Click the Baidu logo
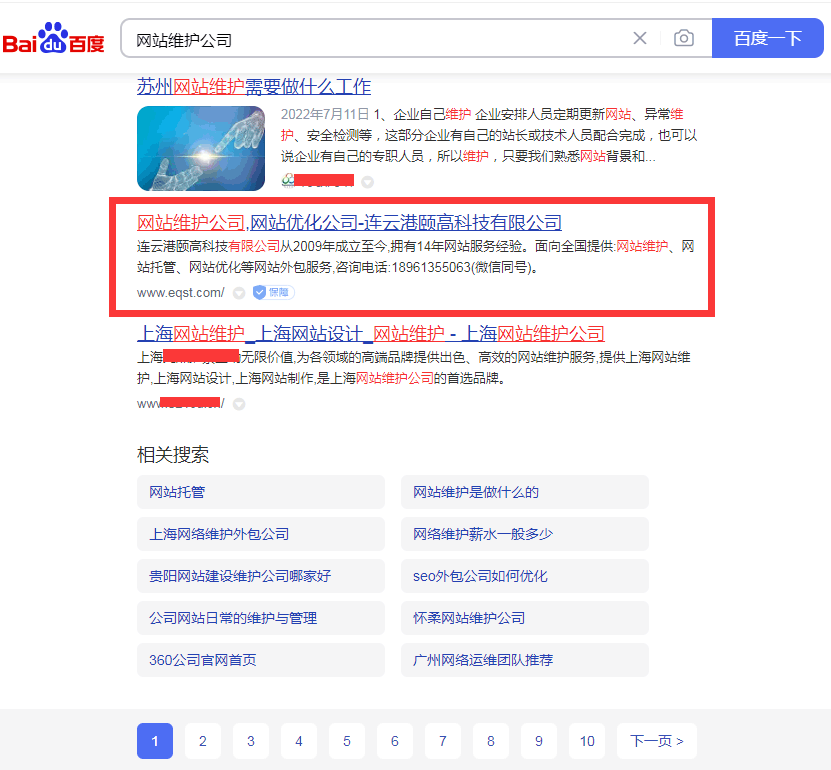 click(x=54, y=38)
